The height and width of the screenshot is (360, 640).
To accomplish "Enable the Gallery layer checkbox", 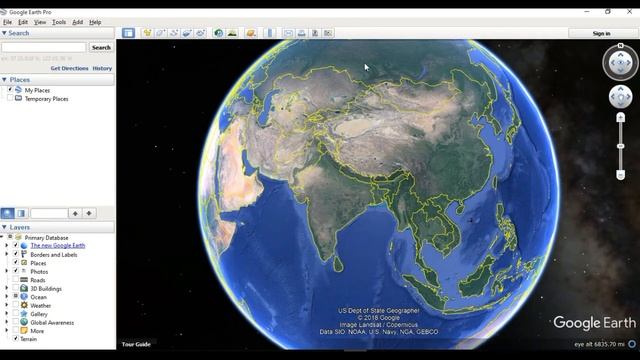I will coord(16,313).
